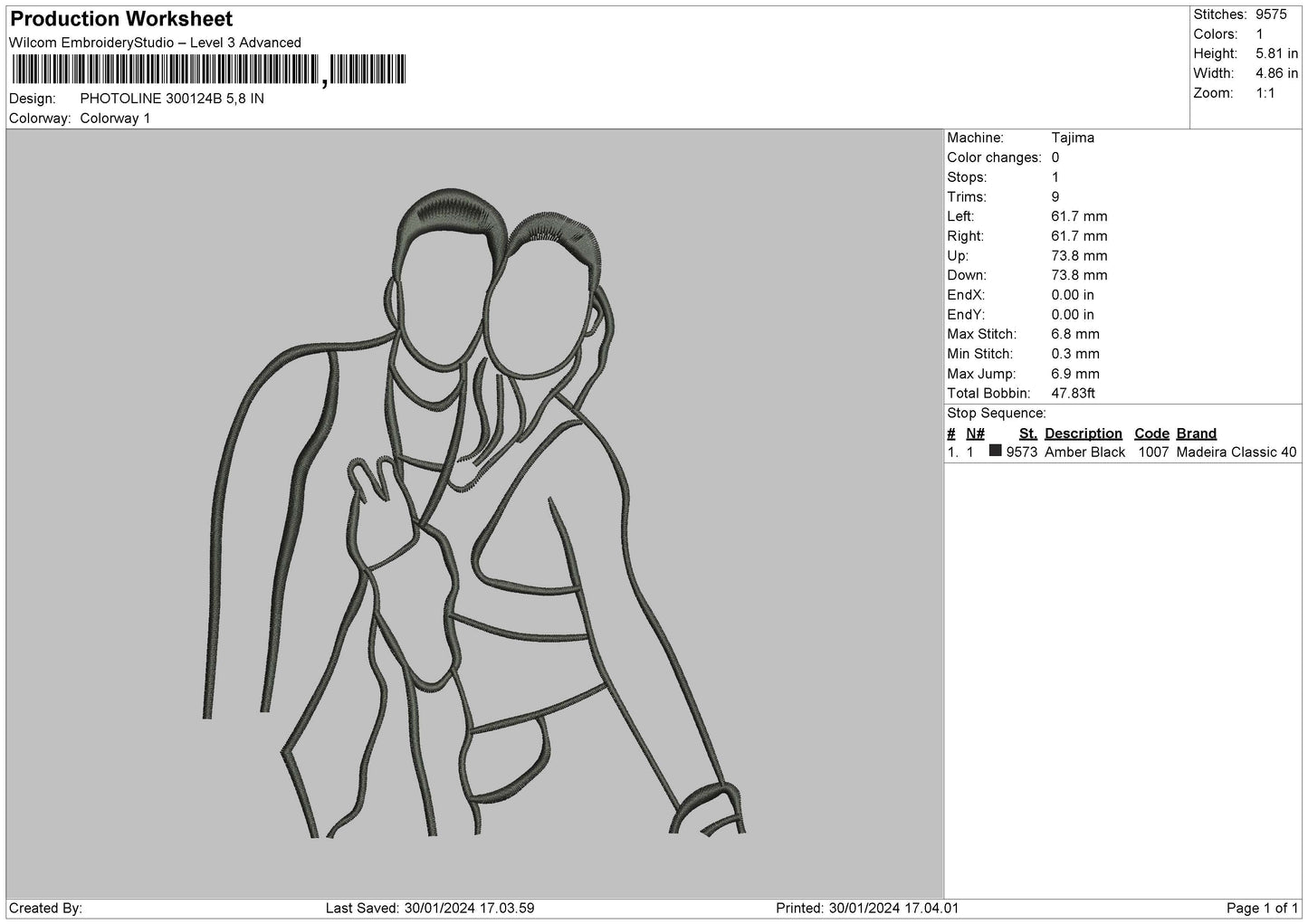Click the Code column header
The width and height of the screenshot is (1308, 924).
pyautogui.click(x=1151, y=433)
